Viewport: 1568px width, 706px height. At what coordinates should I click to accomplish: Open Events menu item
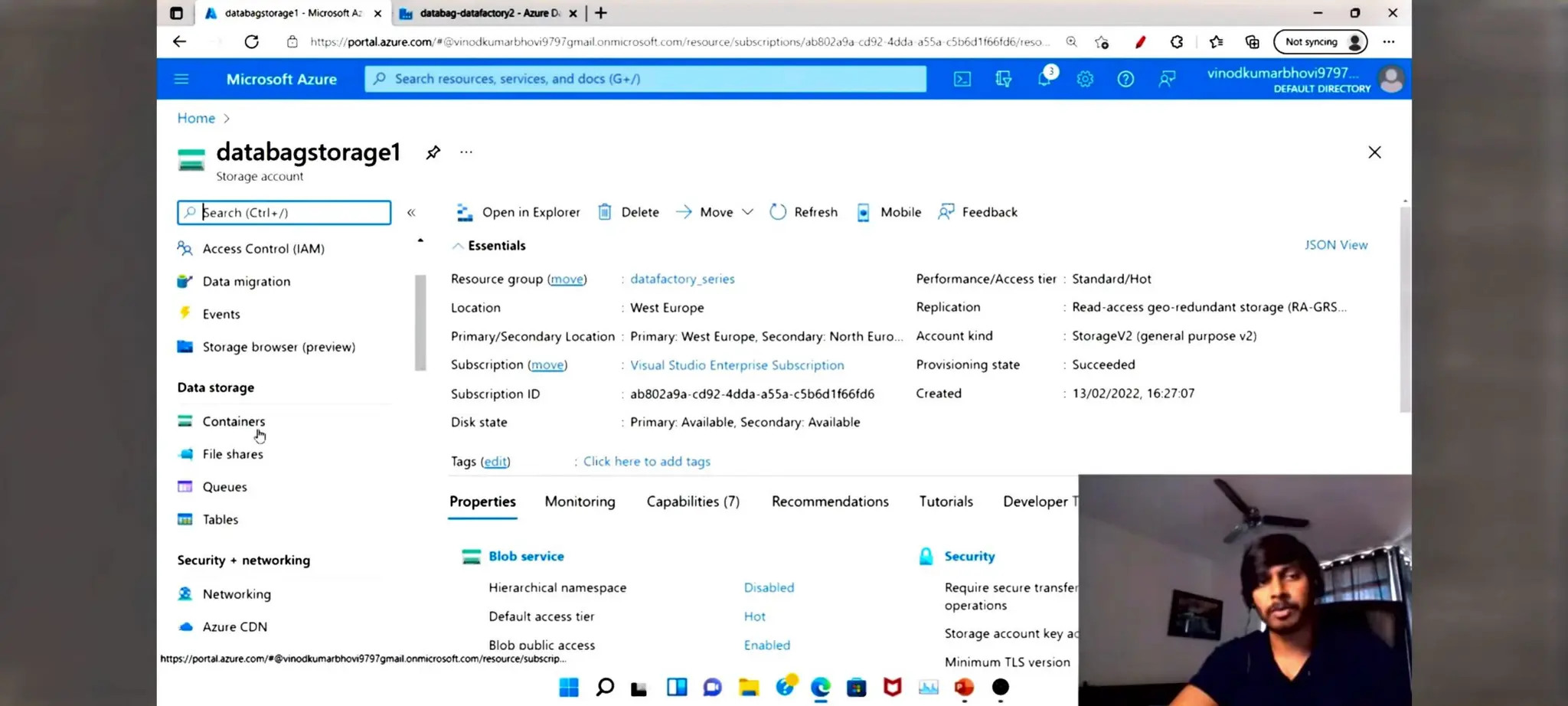coord(221,314)
